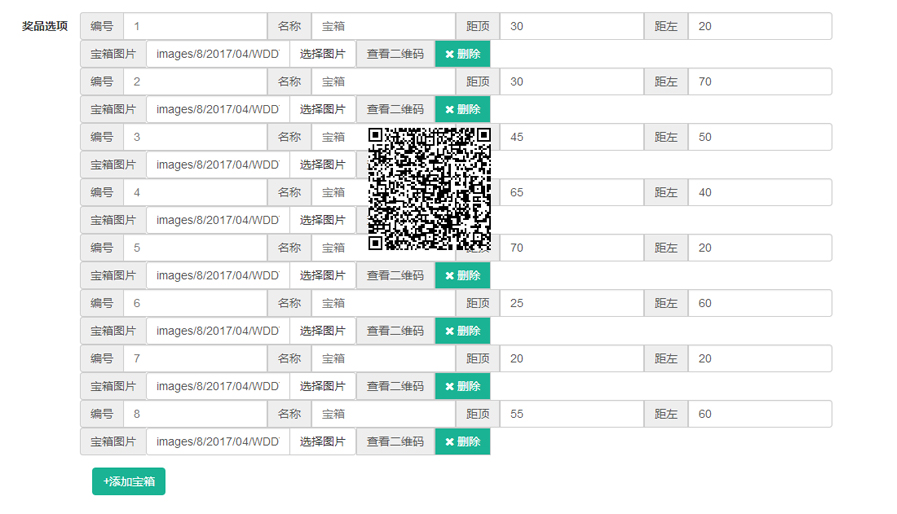
Task: Edit 距顶 value 20 of box 7
Action: (571, 358)
